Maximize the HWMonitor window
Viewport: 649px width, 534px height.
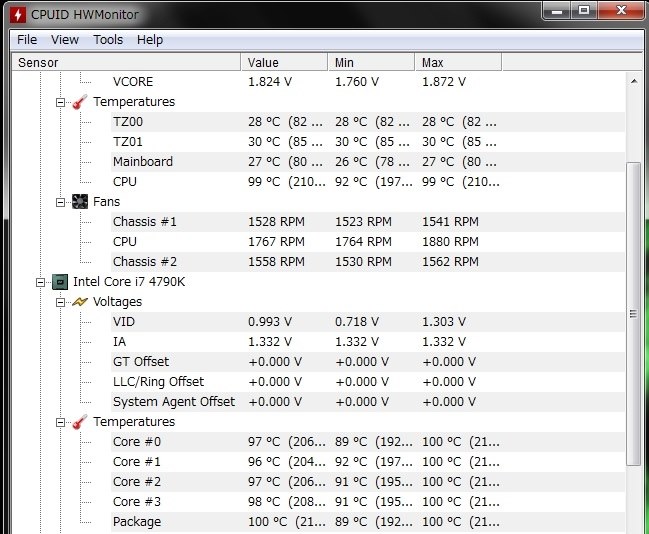pyautogui.click(x=584, y=11)
